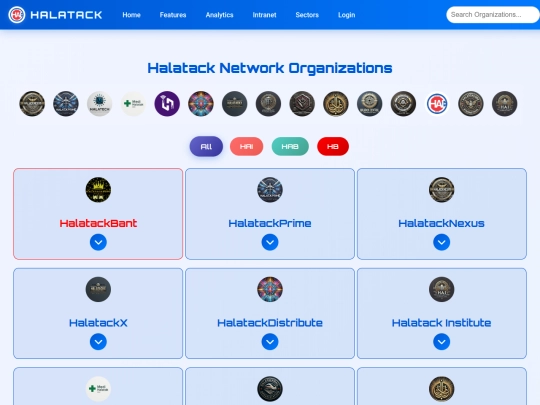Click the Halatack Institute name
540x405 pixels.
coord(442,323)
